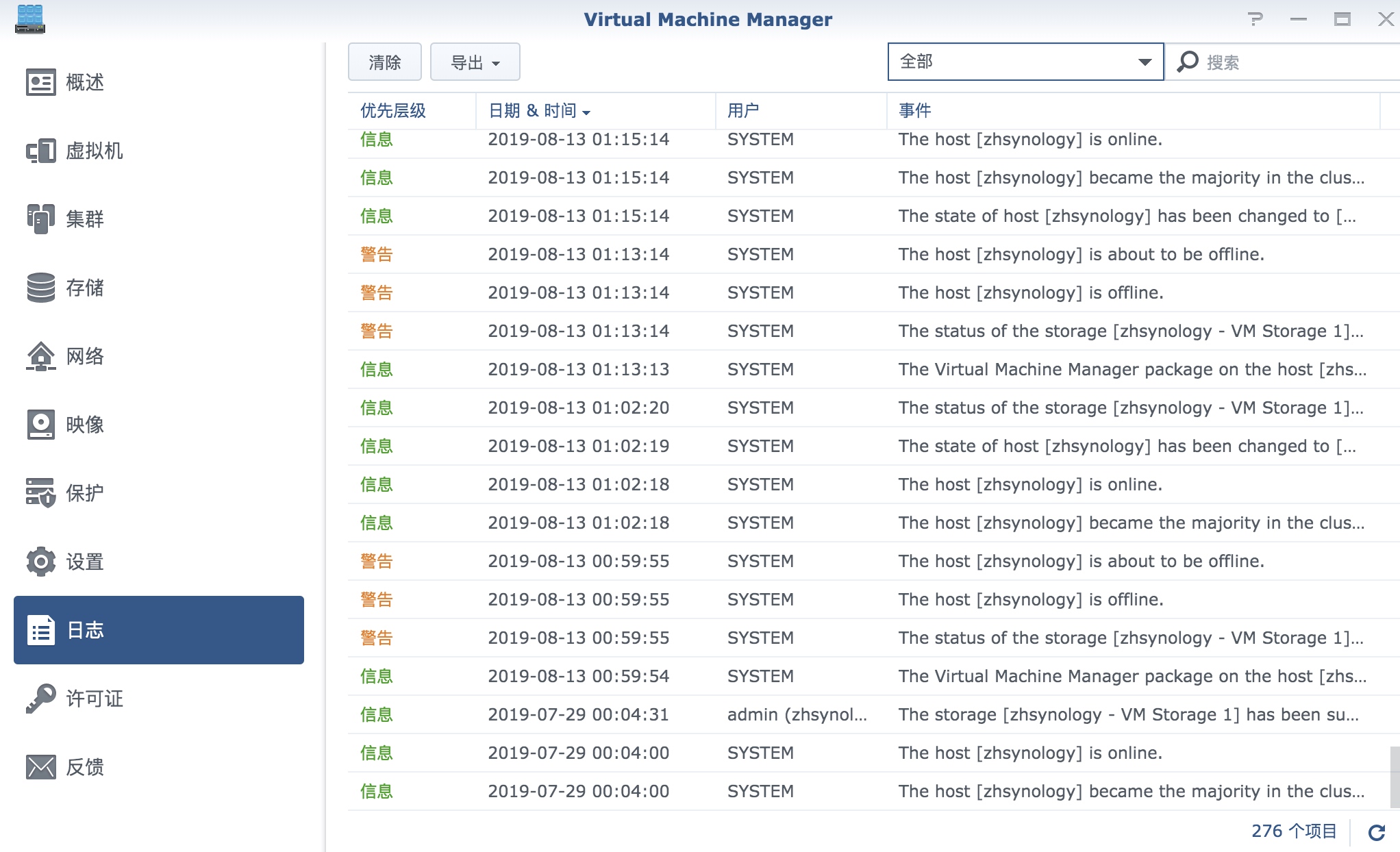This screenshot has width=1400, height=852.
Task: Select the 虚拟机 virtual machine icon
Action: [40, 151]
